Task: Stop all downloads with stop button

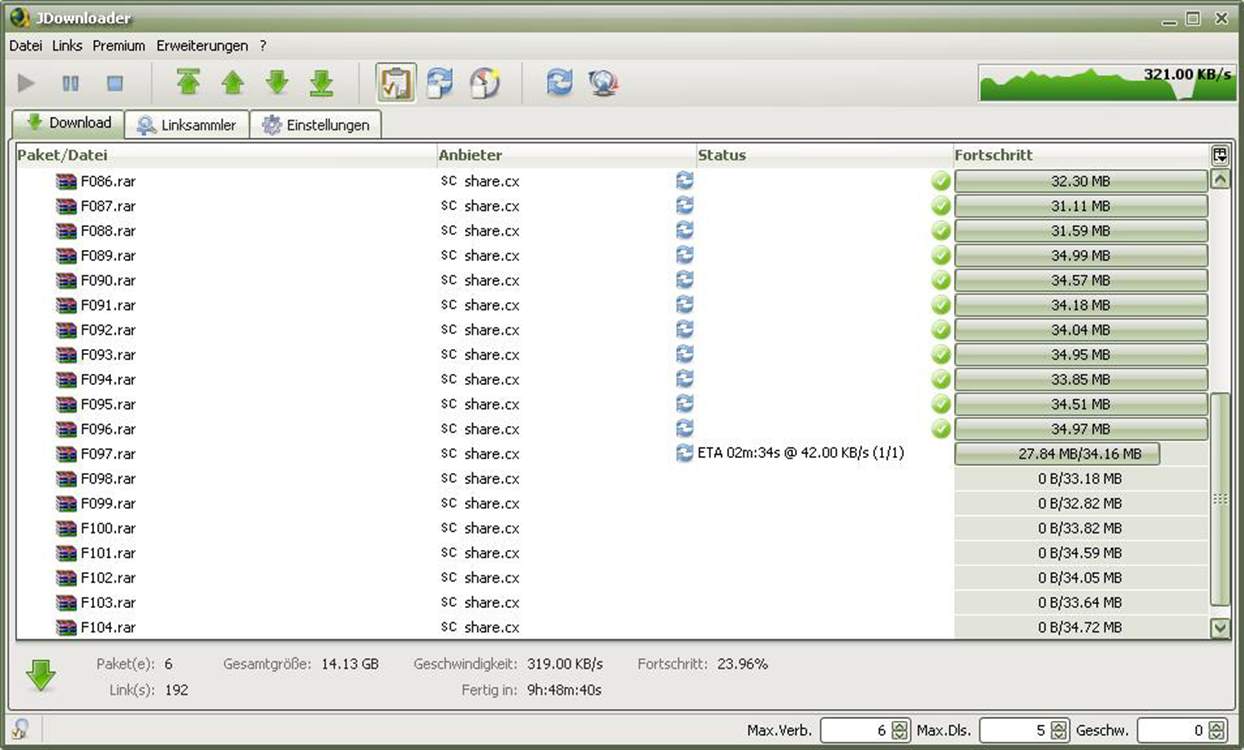Action: click(115, 83)
